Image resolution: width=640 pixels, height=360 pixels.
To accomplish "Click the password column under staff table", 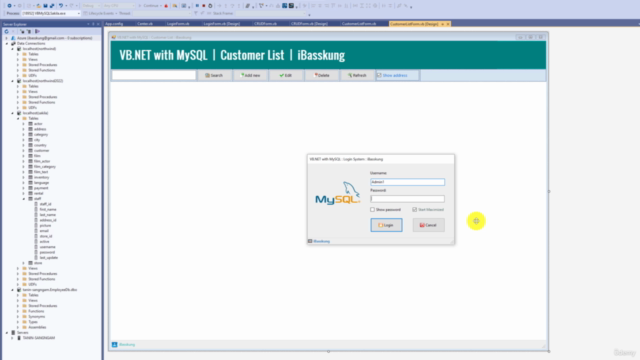I will pos(47,252).
